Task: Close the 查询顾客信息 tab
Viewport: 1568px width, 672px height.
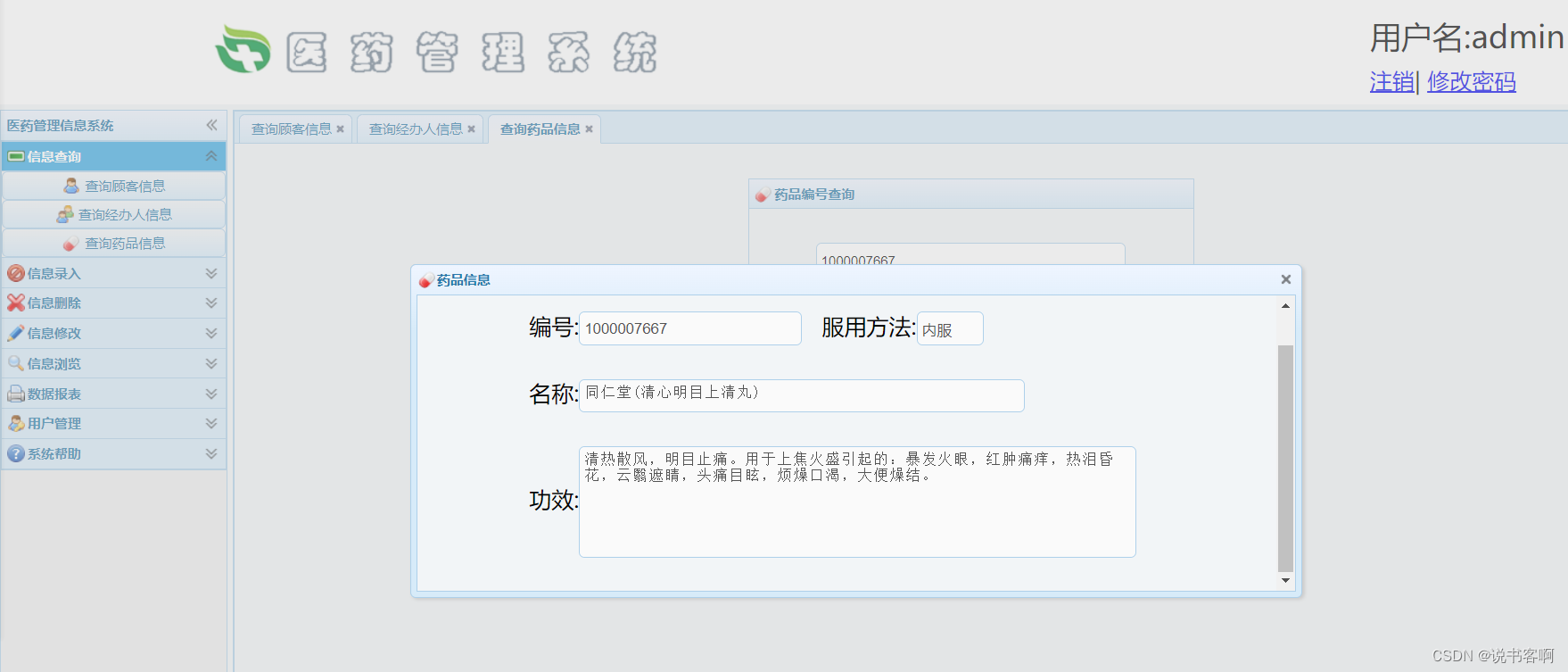Action: (340, 129)
